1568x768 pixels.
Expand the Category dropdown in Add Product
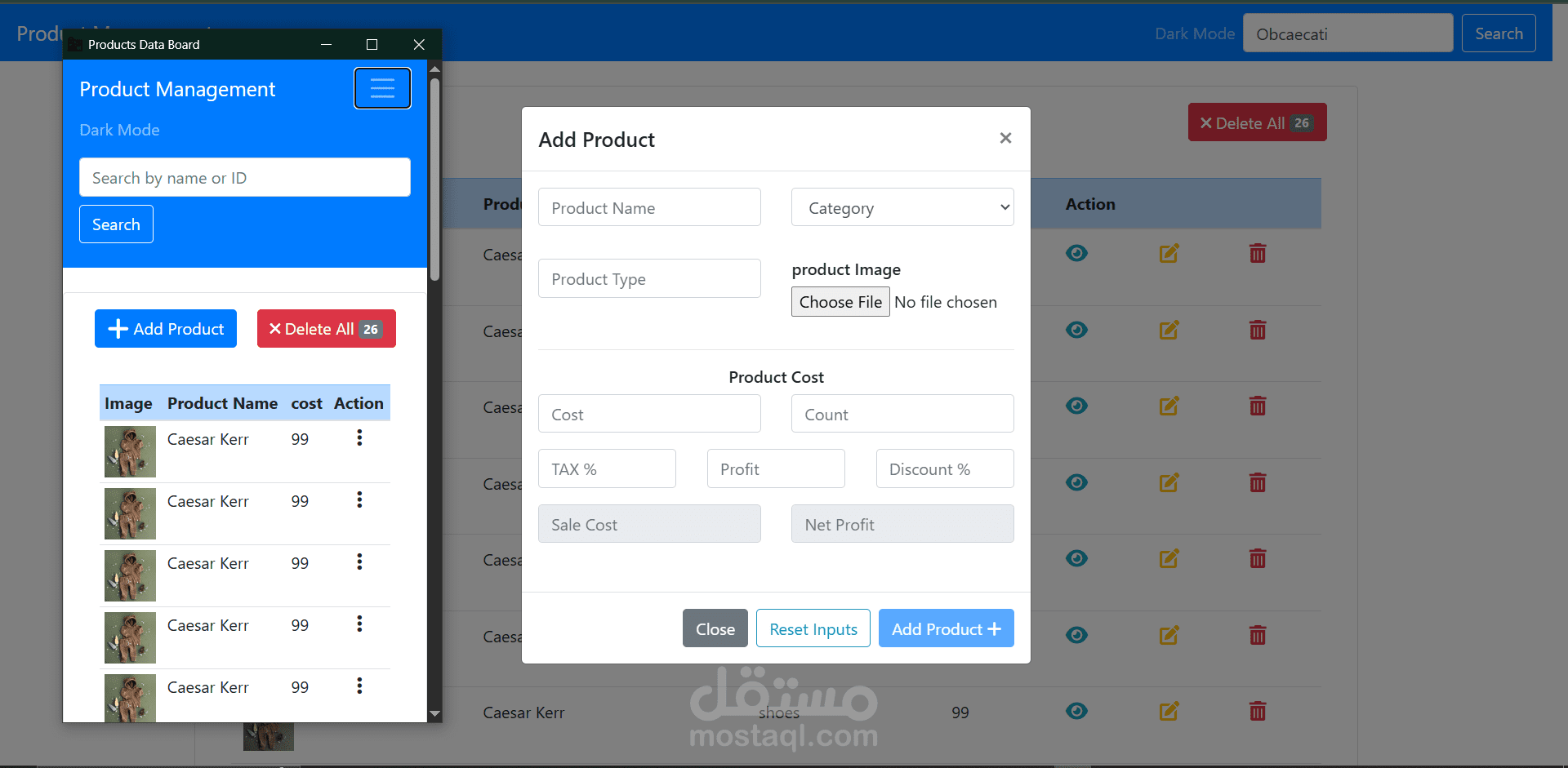point(902,207)
